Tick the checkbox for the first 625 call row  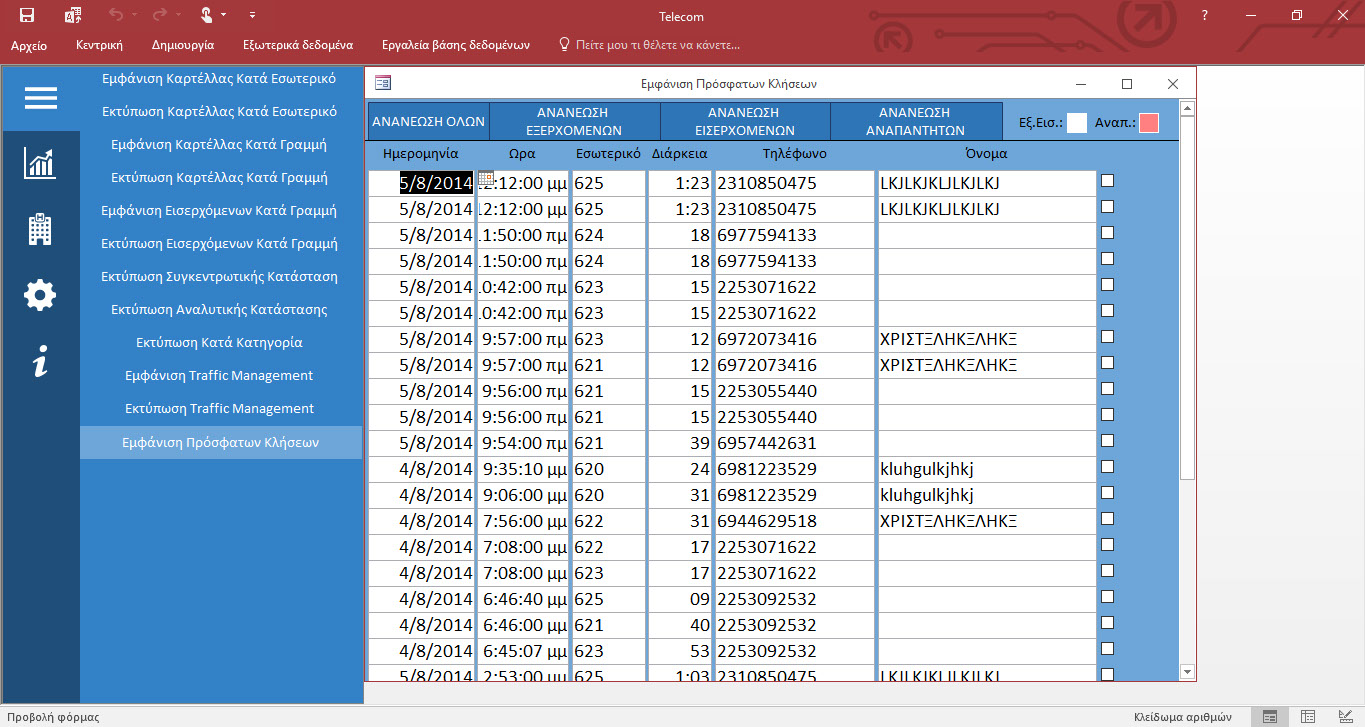pyautogui.click(x=1107, y=181)
